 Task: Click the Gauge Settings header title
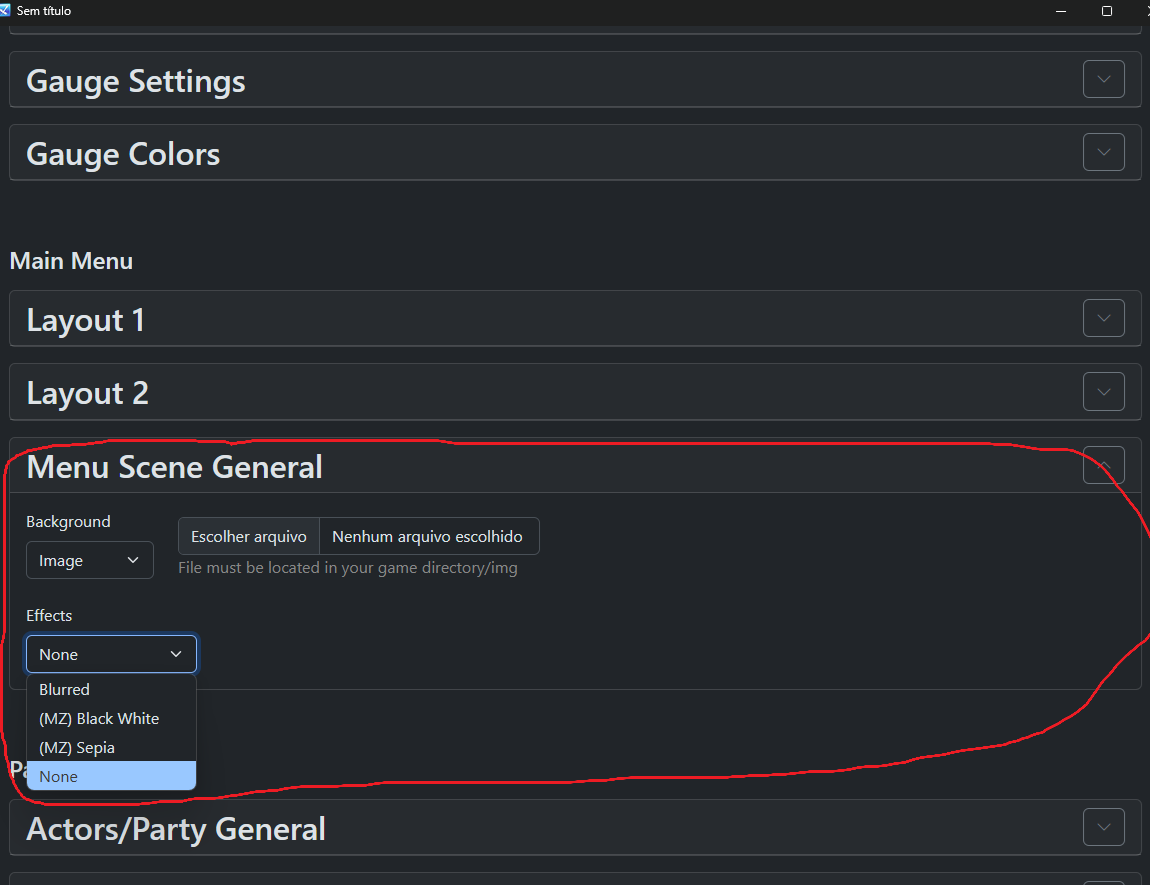pos(136,81)
